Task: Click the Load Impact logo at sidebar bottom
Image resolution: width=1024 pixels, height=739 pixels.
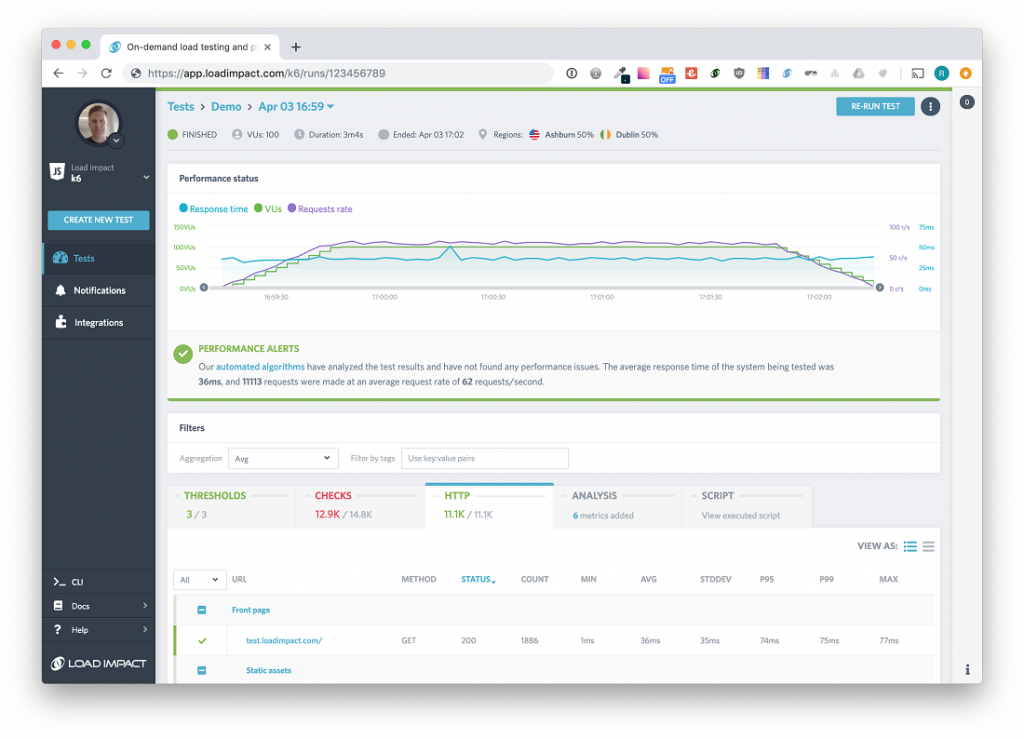Action: click(x=97, y=663)
